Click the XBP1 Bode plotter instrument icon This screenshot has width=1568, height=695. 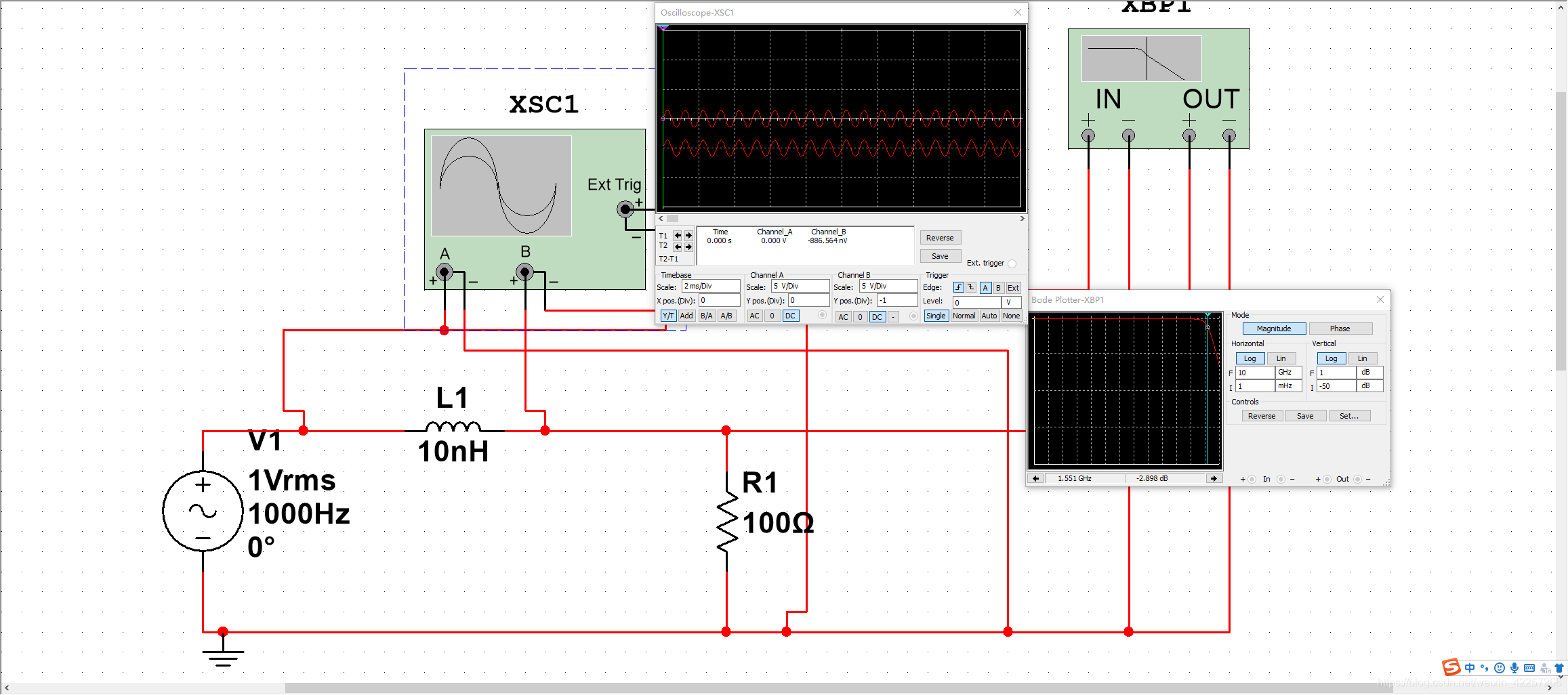[1158, 88]
